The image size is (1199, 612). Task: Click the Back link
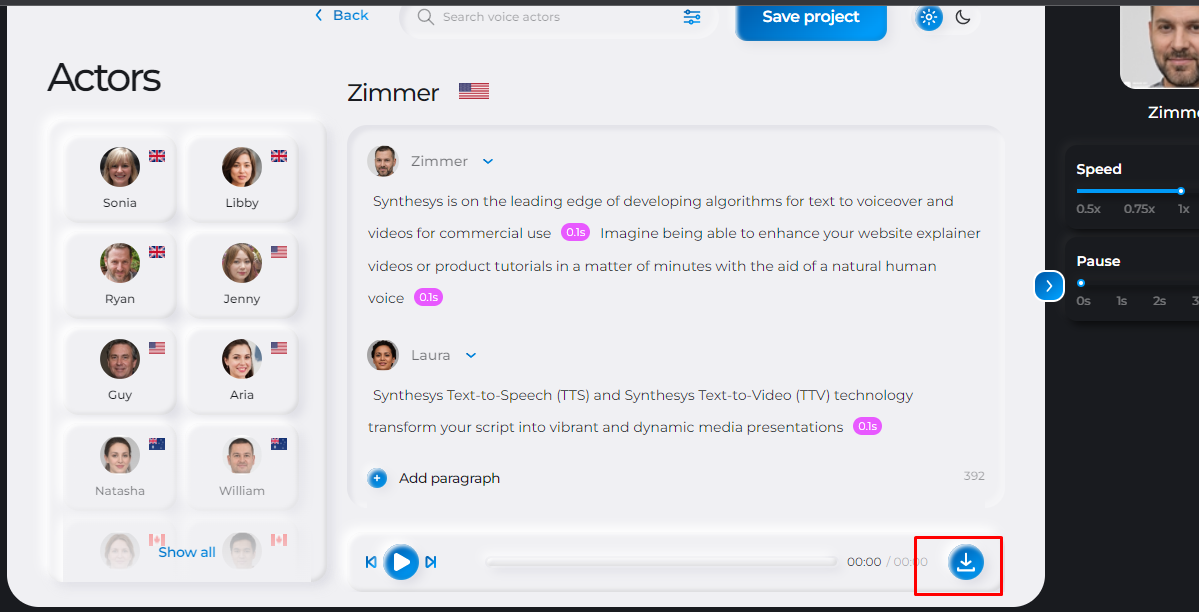pos(342,15)
